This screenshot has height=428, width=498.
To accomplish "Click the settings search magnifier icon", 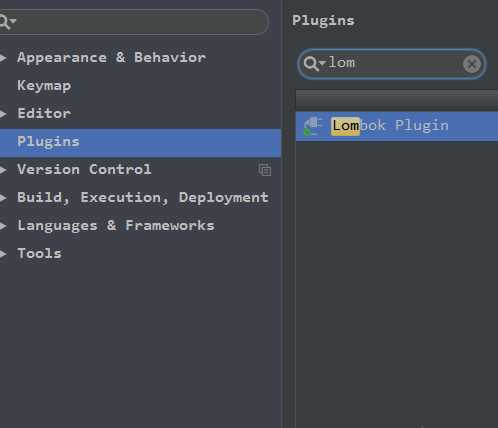I will pos(7,22).
